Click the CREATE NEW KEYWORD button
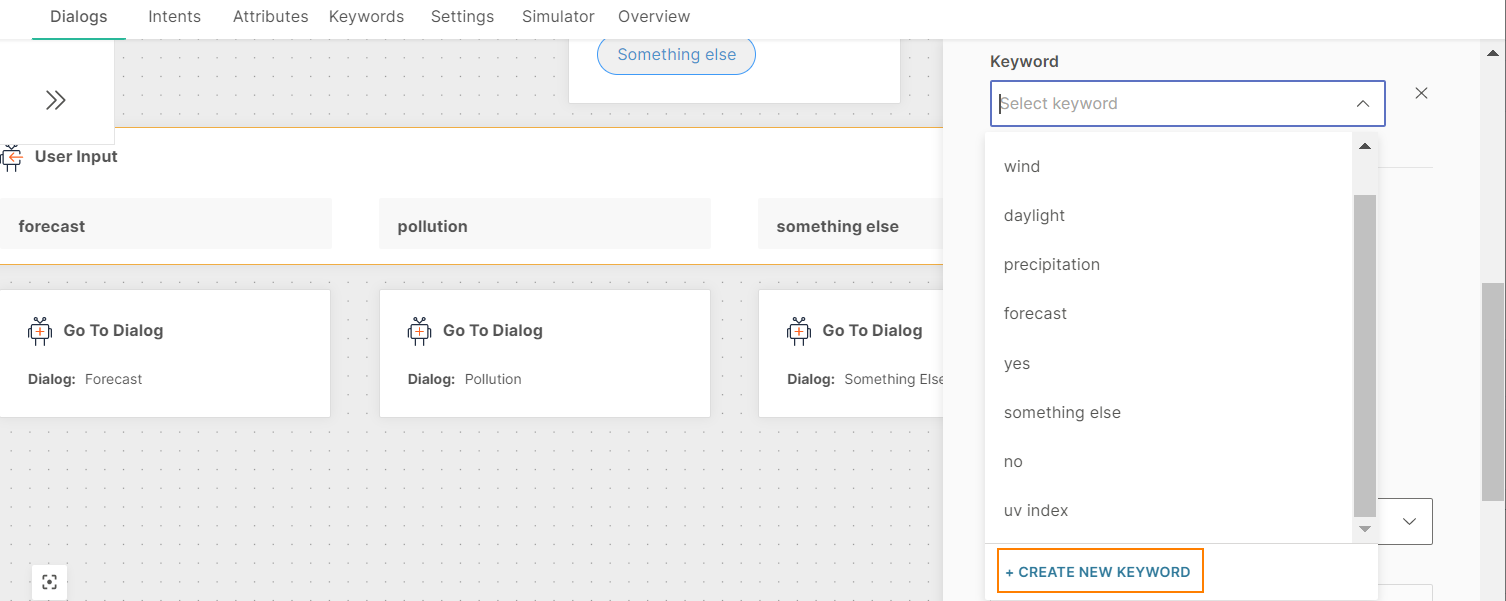Screen dimensions: 1506x601 [x=1099, y=571]
